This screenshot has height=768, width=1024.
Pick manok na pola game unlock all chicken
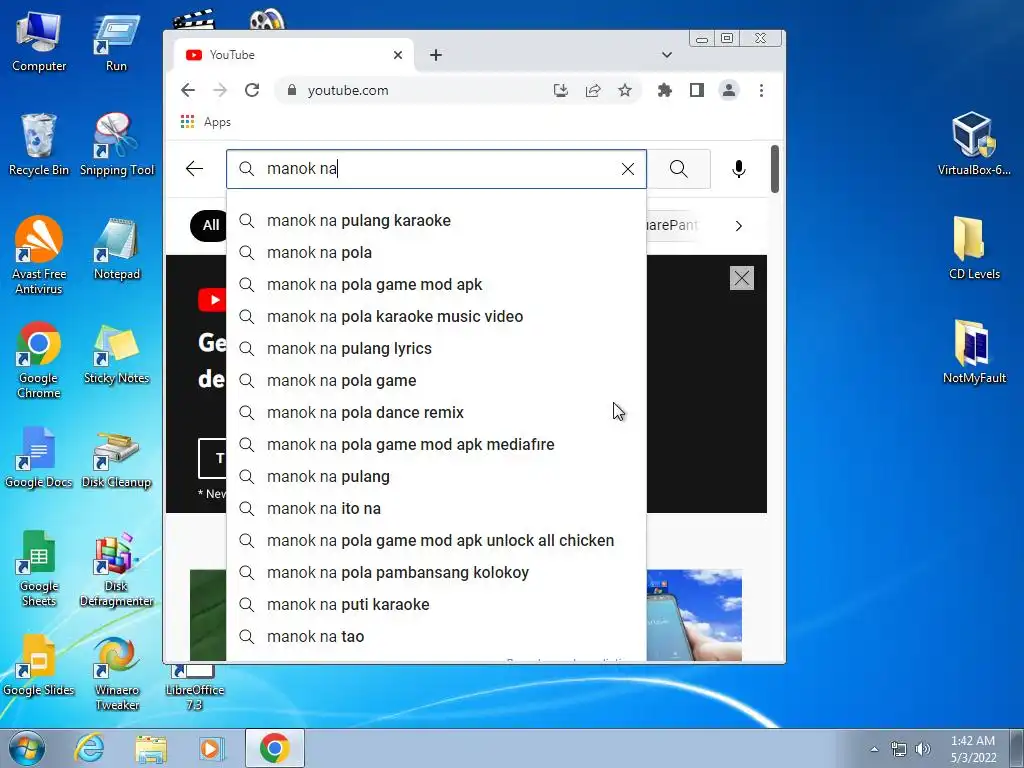click(436, 541)
